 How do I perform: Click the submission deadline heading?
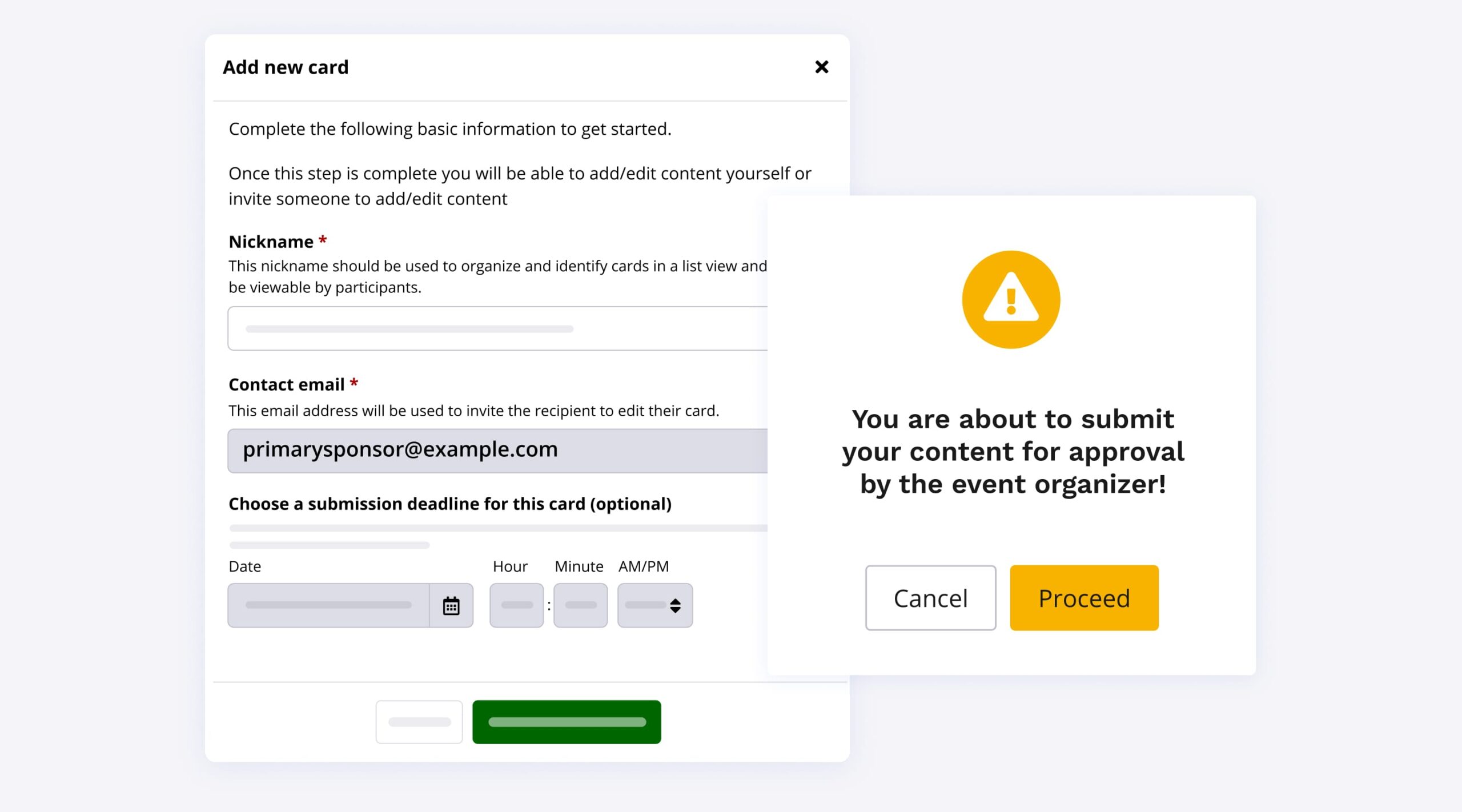pyautogui.click(x=450, y=504)
